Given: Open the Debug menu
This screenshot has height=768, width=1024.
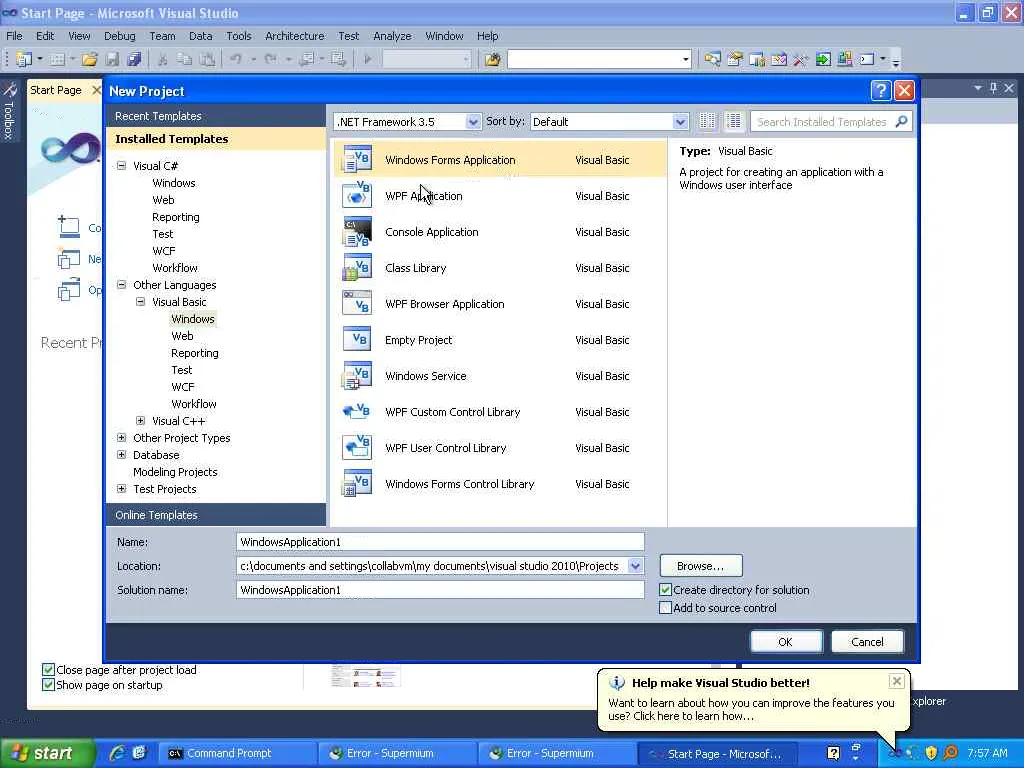Looking at the screenshot, I should point(120,36).
